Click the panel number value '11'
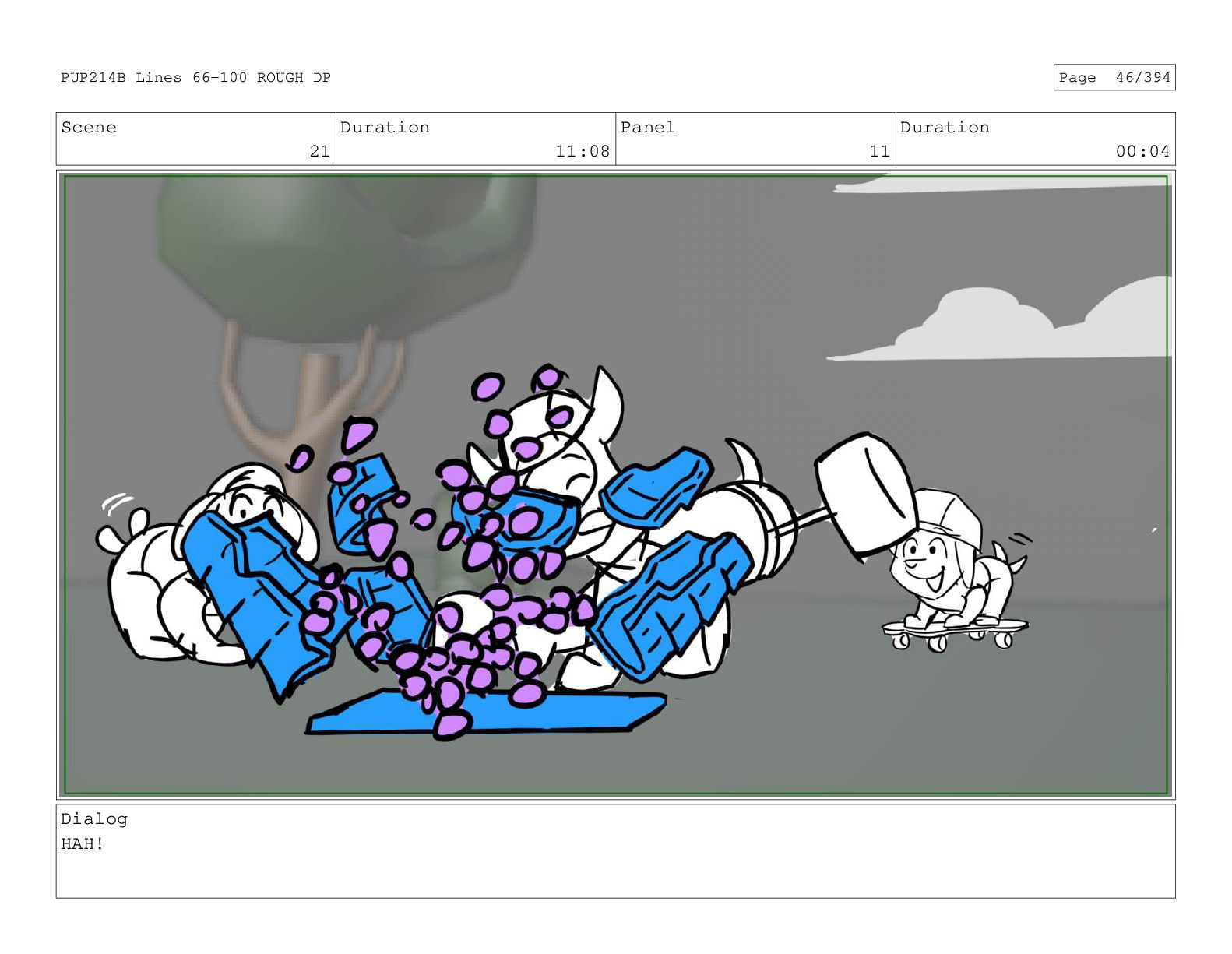This screenshot has height=954, width=1232. point(880,151)
